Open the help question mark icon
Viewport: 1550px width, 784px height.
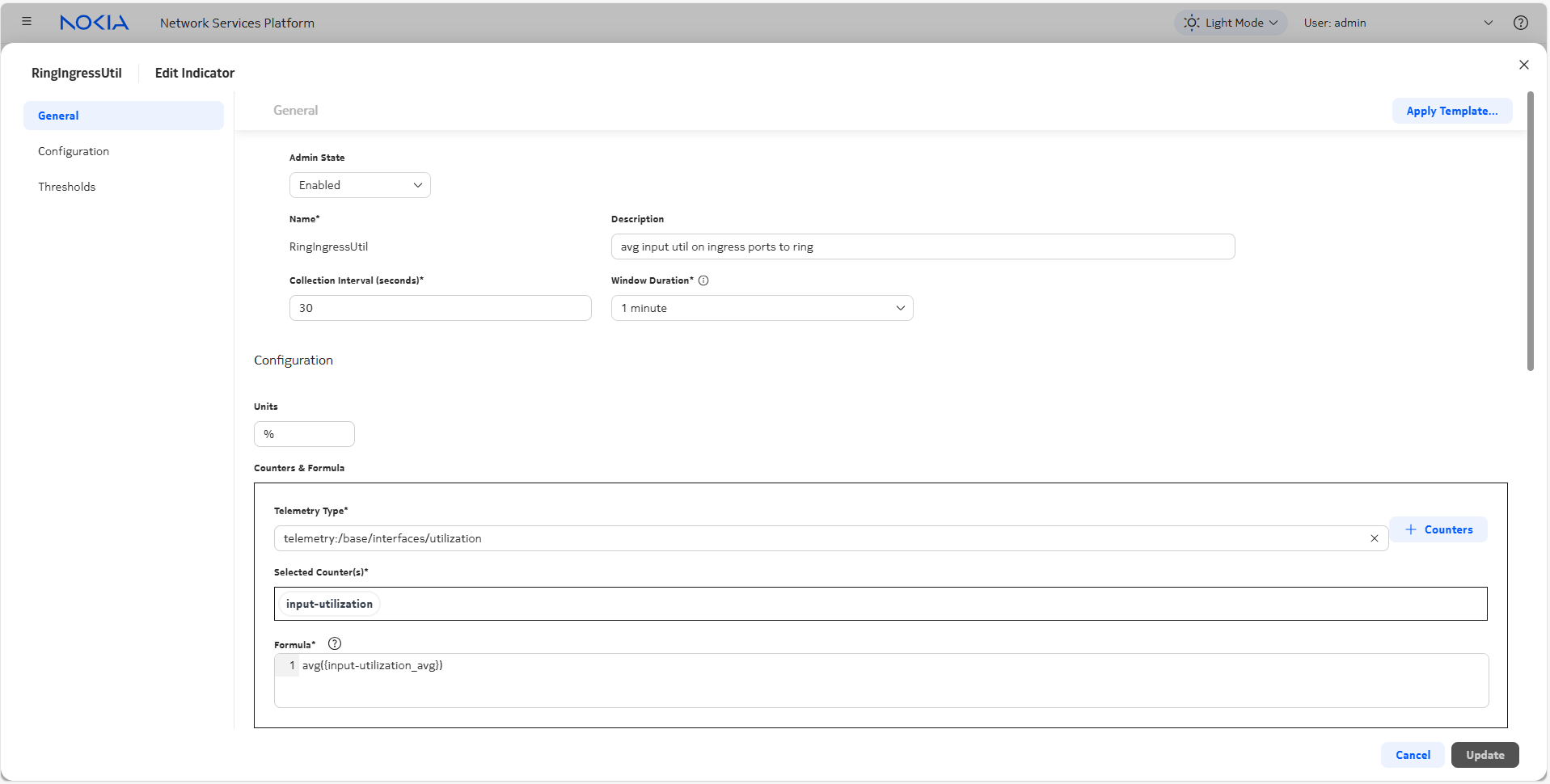click(x=1520, y=23)
